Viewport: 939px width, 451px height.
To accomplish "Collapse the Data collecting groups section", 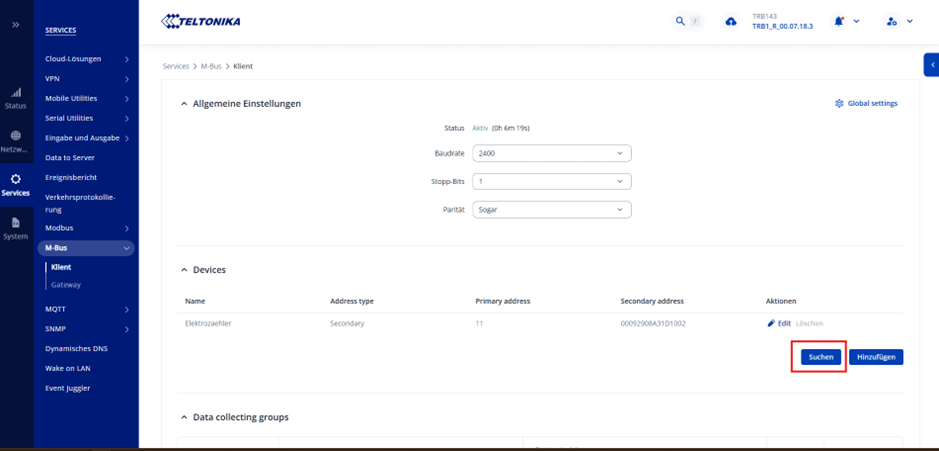I will tap(184, 417).
